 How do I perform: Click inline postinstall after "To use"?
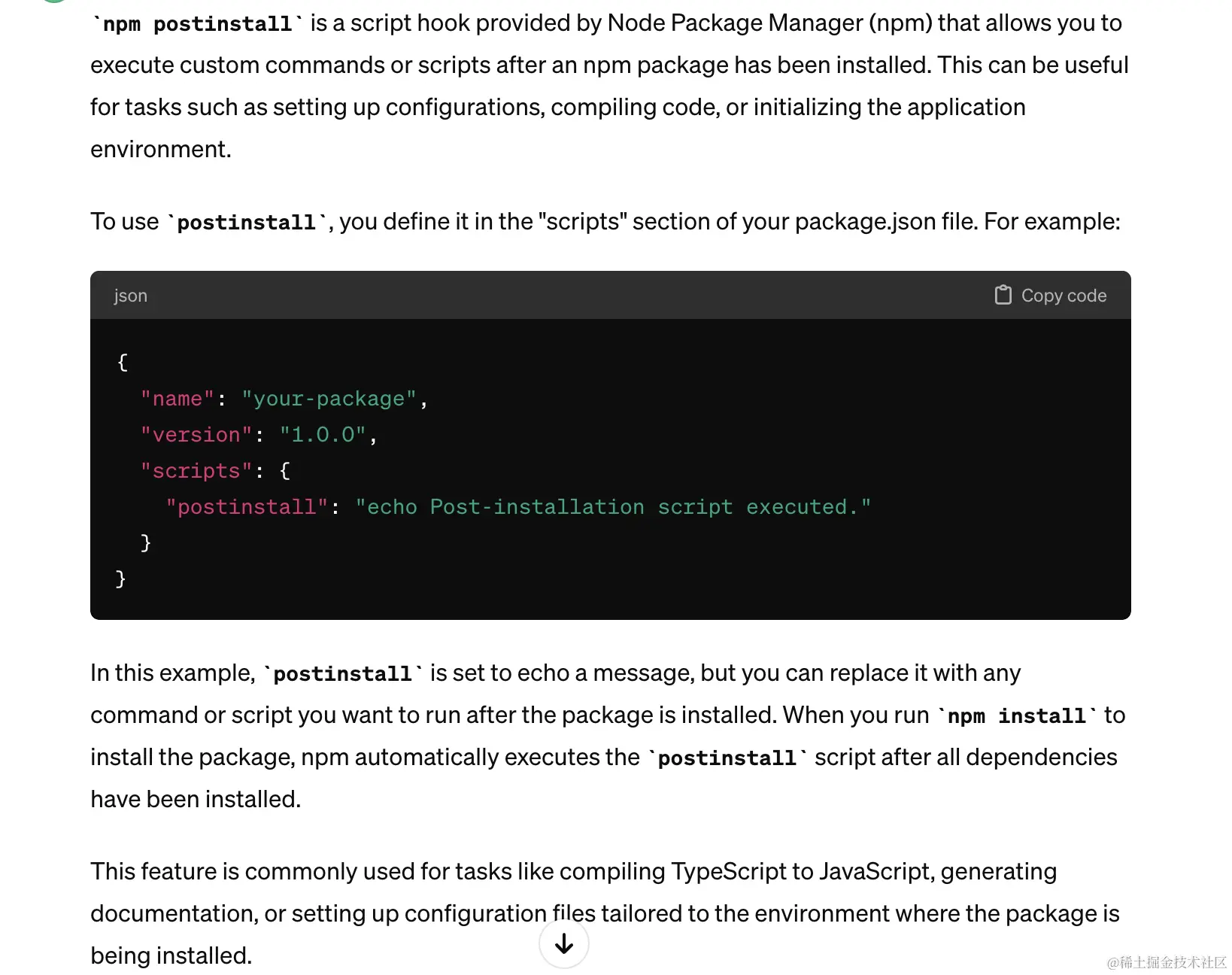tap(247, 223)
